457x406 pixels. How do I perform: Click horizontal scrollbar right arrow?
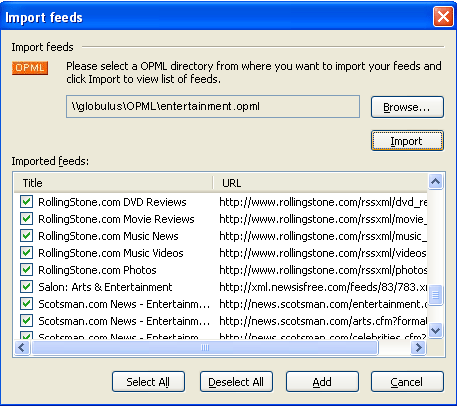418,348
